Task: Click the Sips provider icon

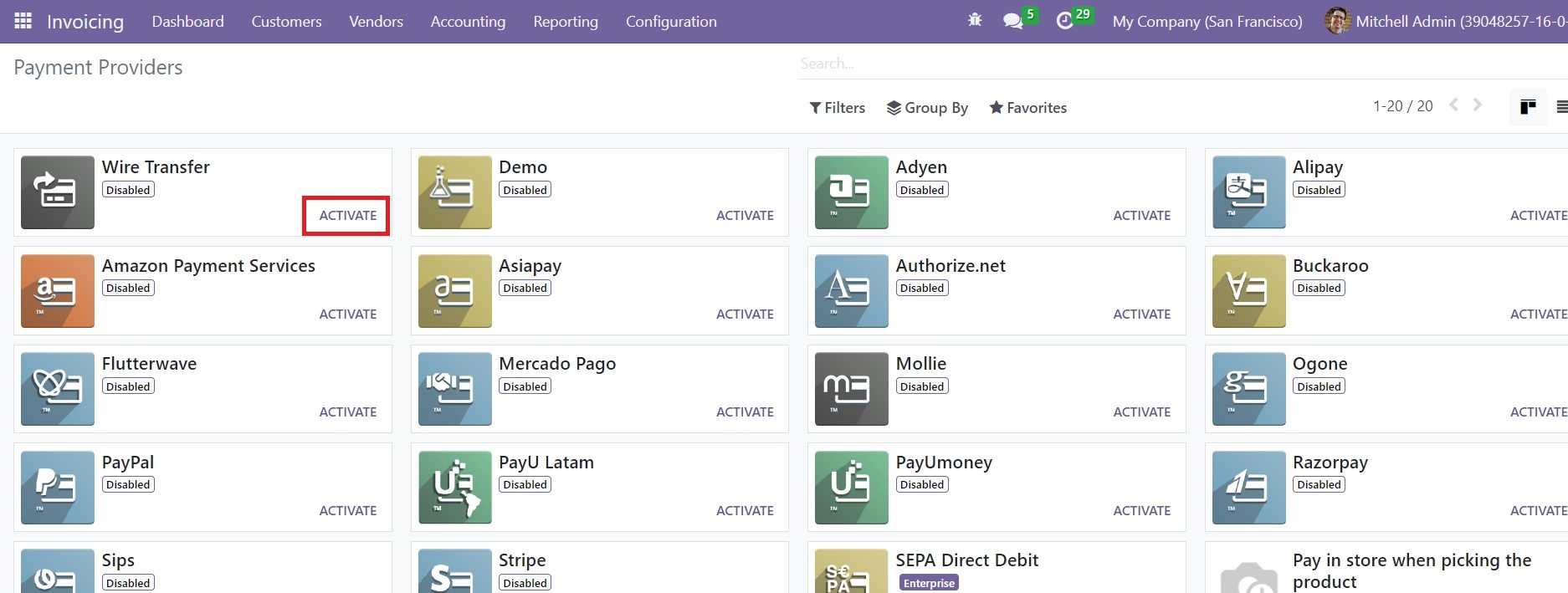Action: 58,571
